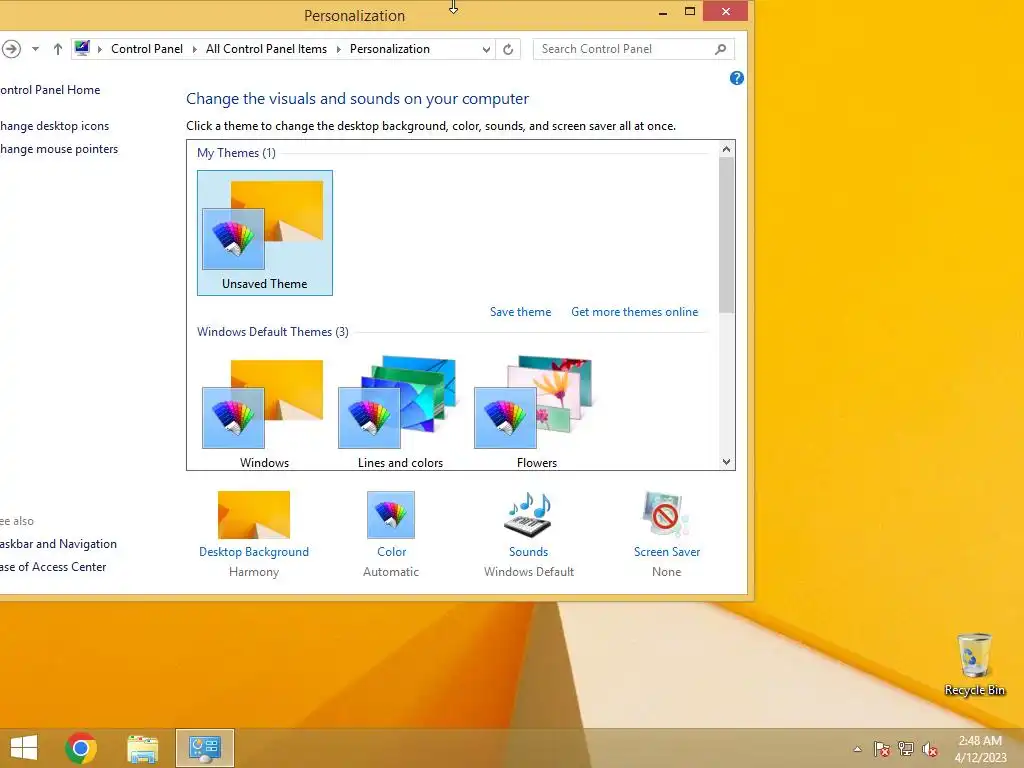Open Ease of Access Center link
The height and width of the screenshot is (768, 1024).
click(x=53, y=567)
